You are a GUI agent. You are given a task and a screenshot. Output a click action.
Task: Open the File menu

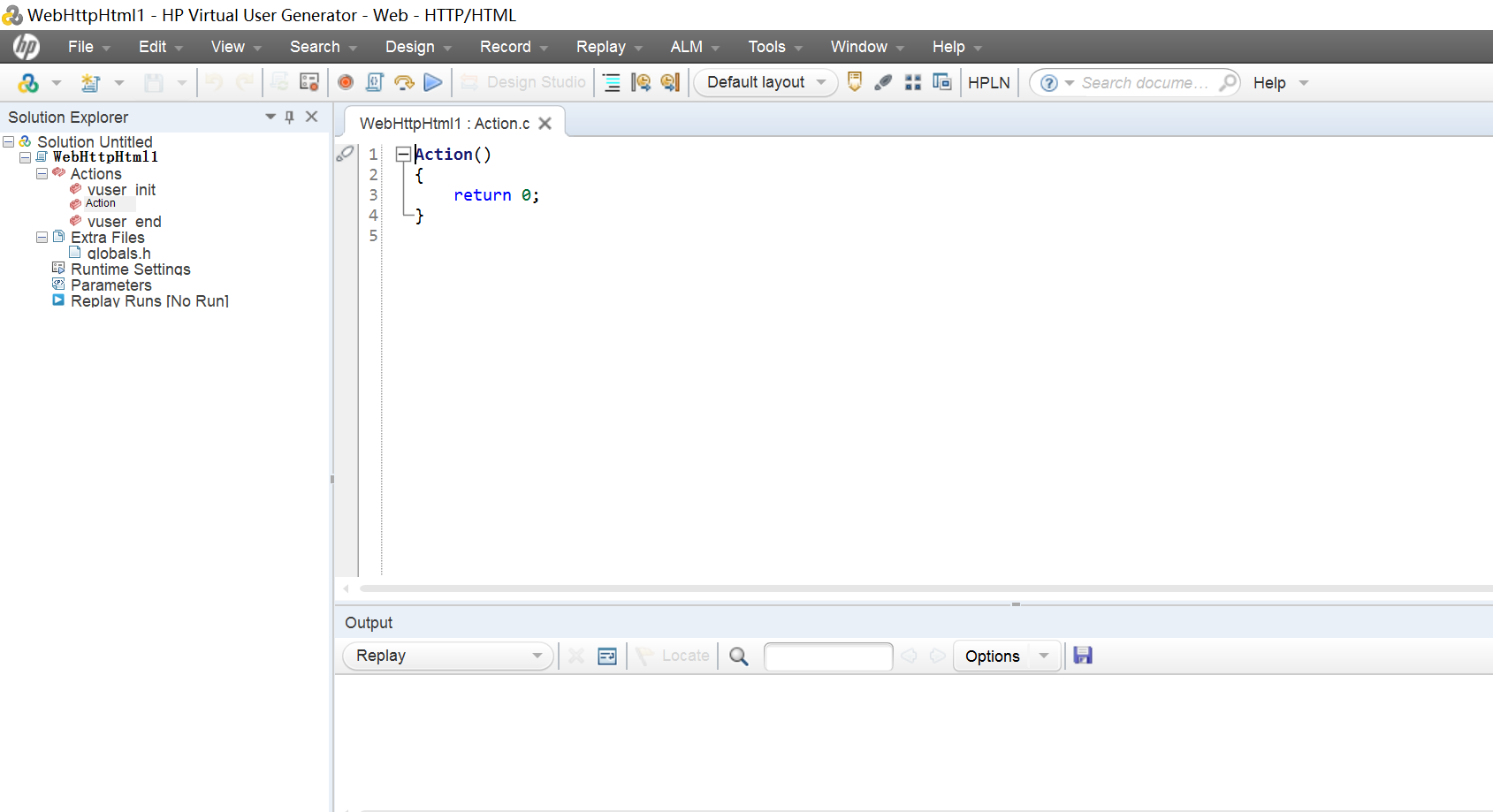[88, 47]
